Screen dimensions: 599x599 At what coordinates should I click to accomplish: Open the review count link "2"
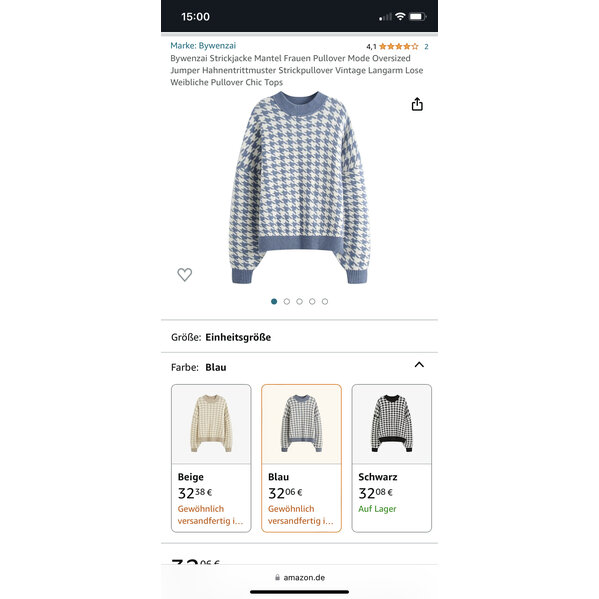point(426,47)
